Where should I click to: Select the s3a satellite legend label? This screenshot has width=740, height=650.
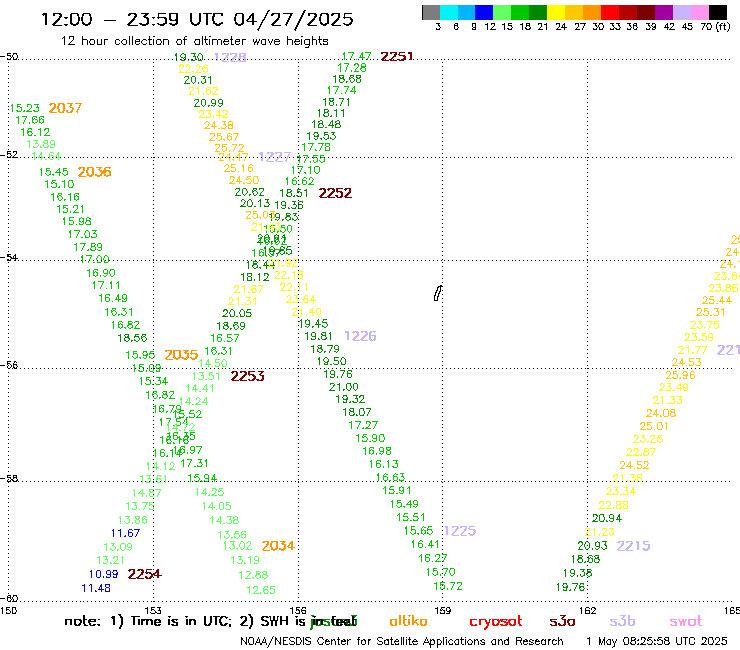(562, 621)
